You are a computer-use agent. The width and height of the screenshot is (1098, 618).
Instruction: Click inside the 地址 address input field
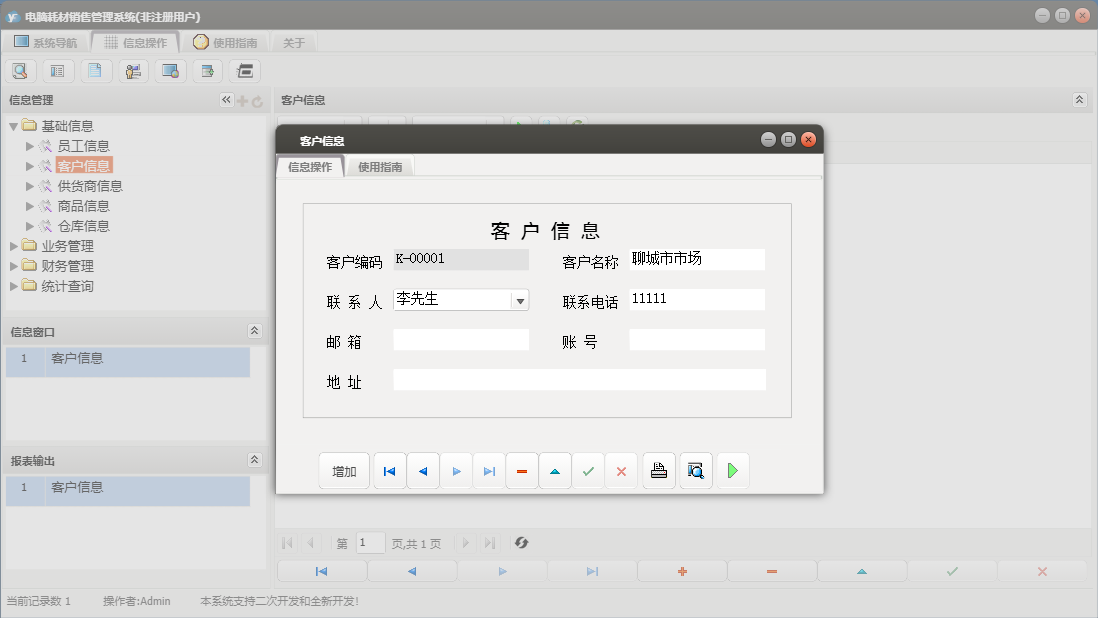pos(580,379)
